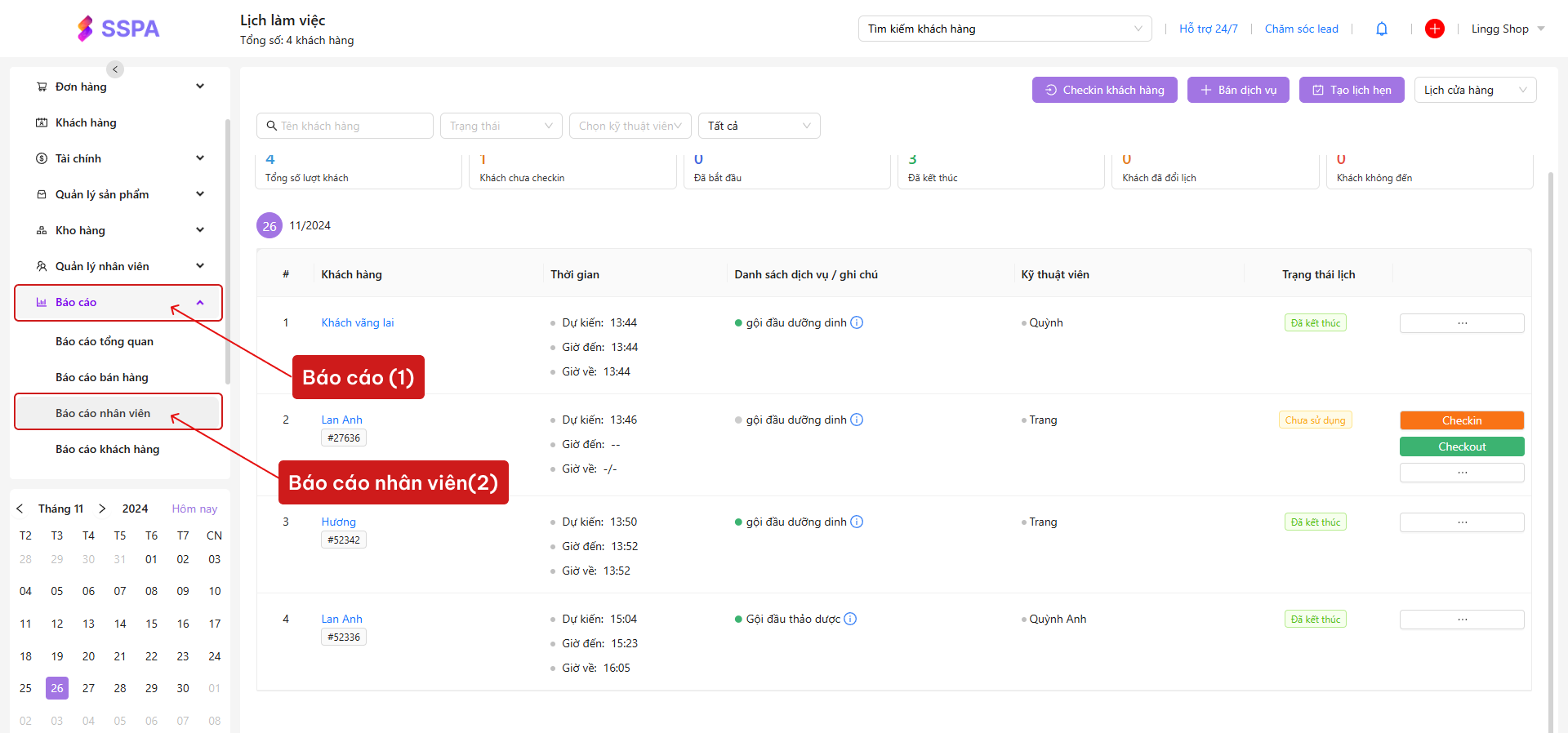Click orange Checkin button for Lan Anh
This screenshot has width=1568, height=733.
[x=1462, y=420]
